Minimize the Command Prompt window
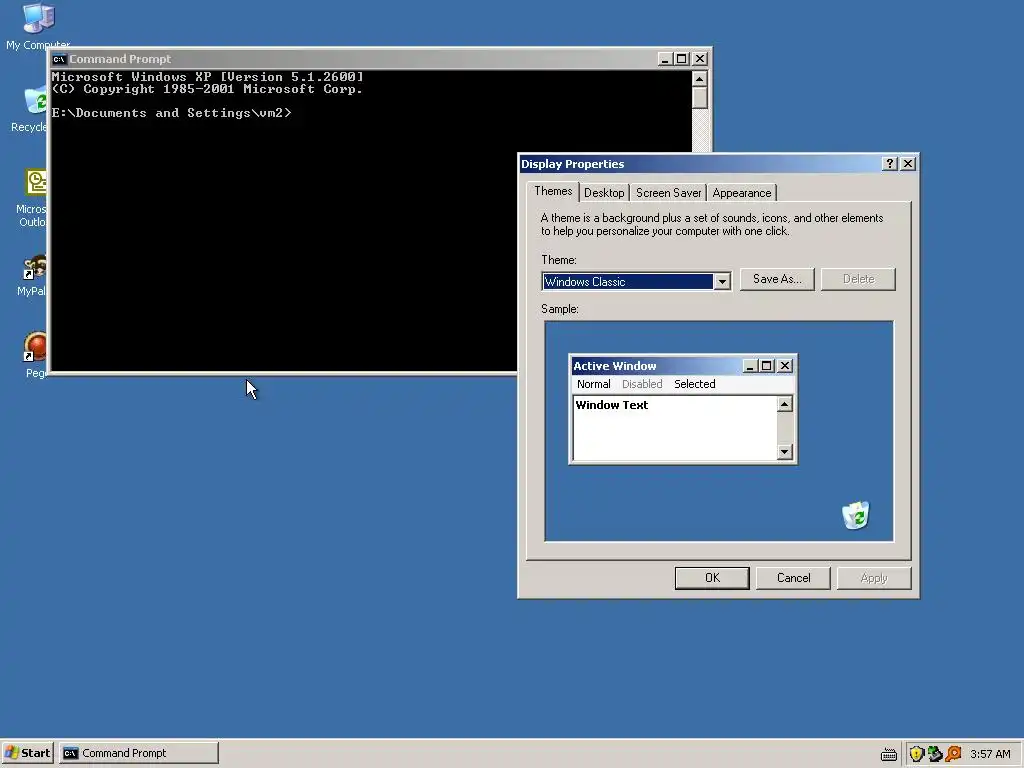1024x768 pixels. (x=665, y=59)
